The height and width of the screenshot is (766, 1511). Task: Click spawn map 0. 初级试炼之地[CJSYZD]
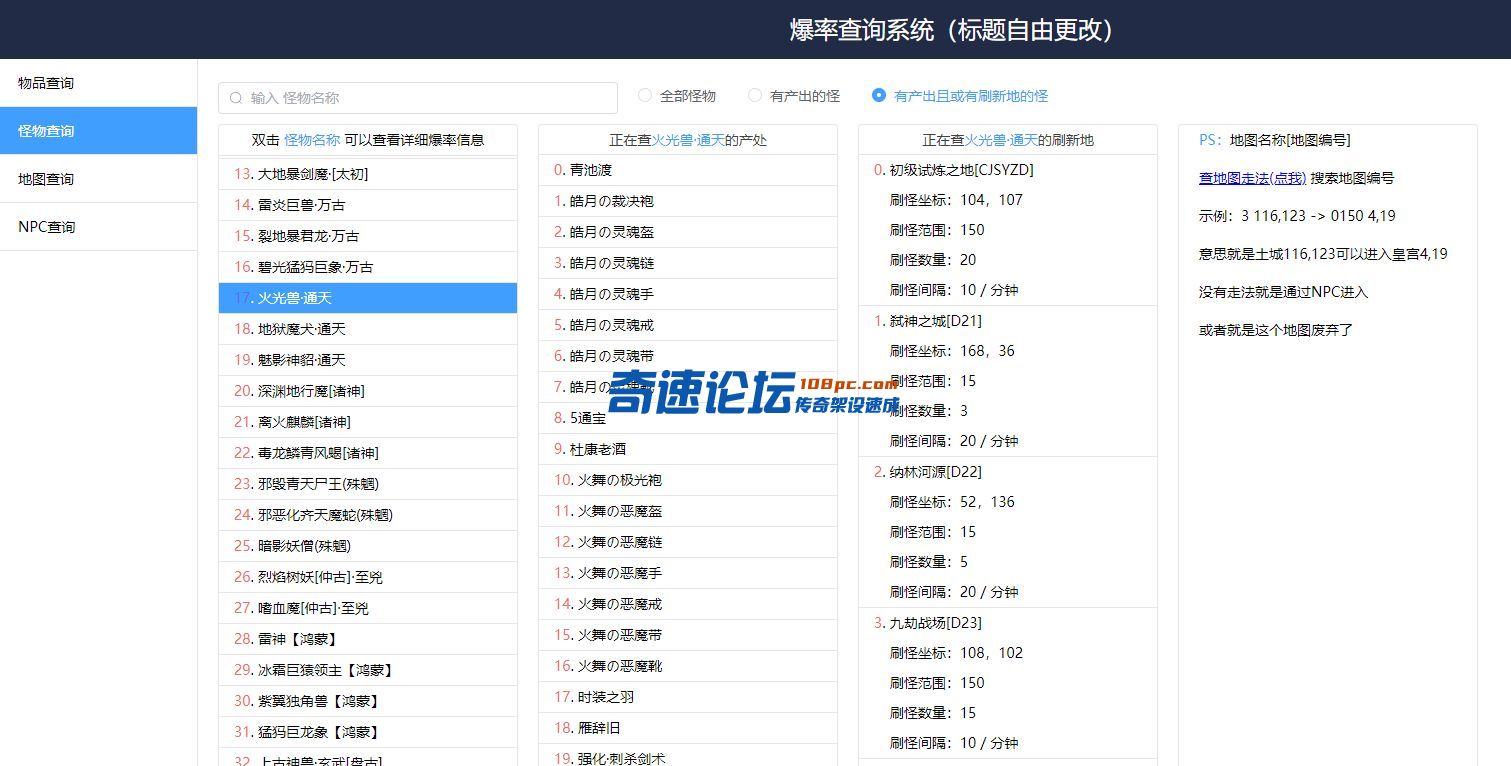954,170
